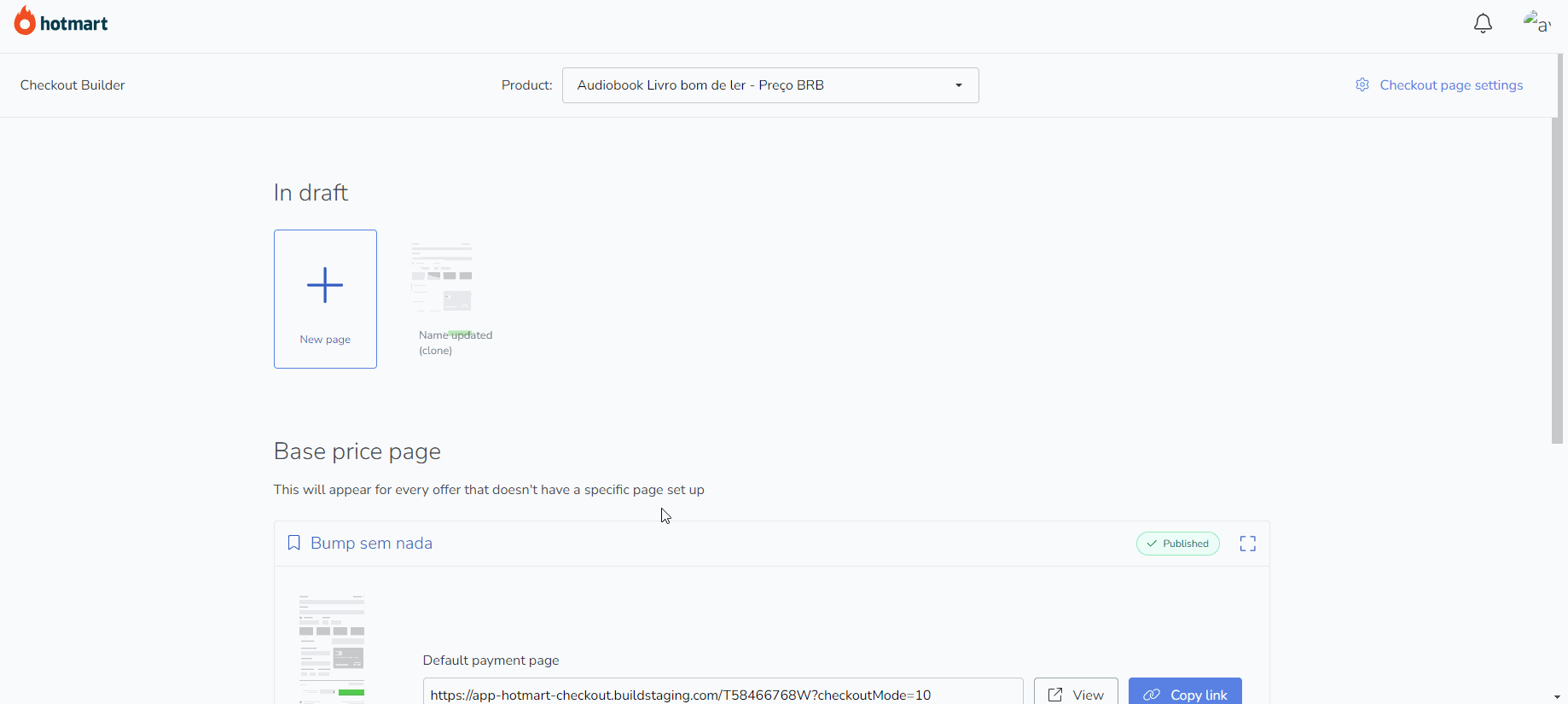Click the hotmart flame logo
Screen dimensions: 1568x704
point(25,21)
